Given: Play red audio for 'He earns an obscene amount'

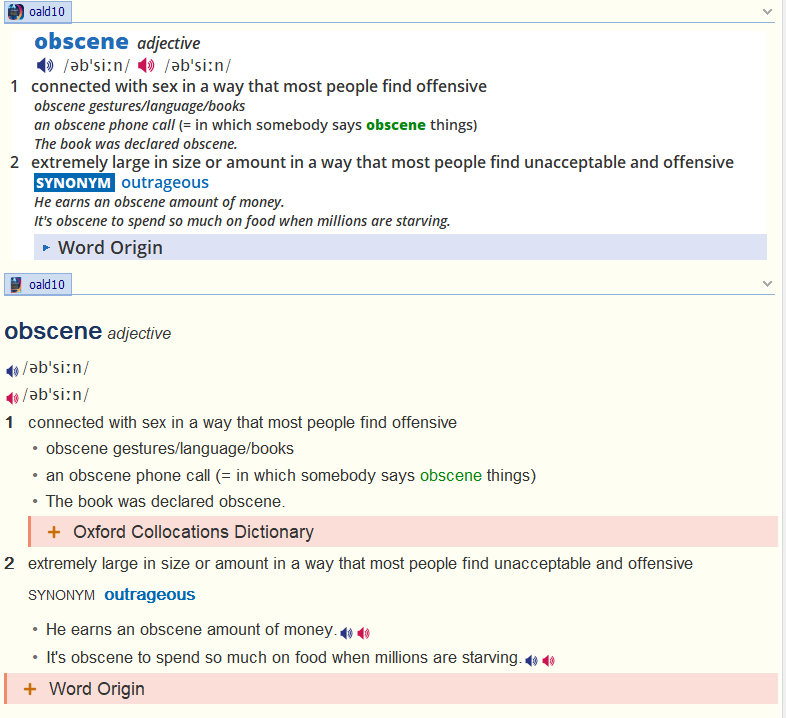Looking at the screenshot, I should (x=363, y=633).
